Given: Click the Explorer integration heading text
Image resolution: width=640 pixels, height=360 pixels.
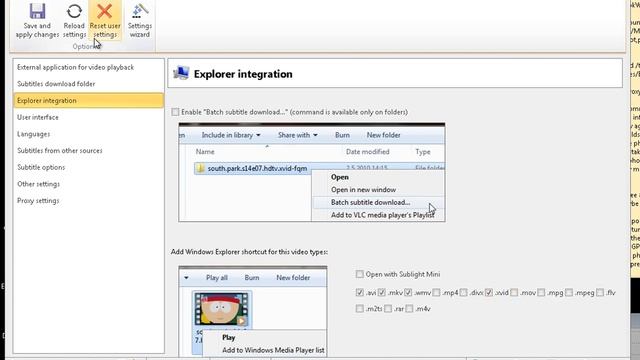Looking at the screenshot, I should (x=243, y=74).
